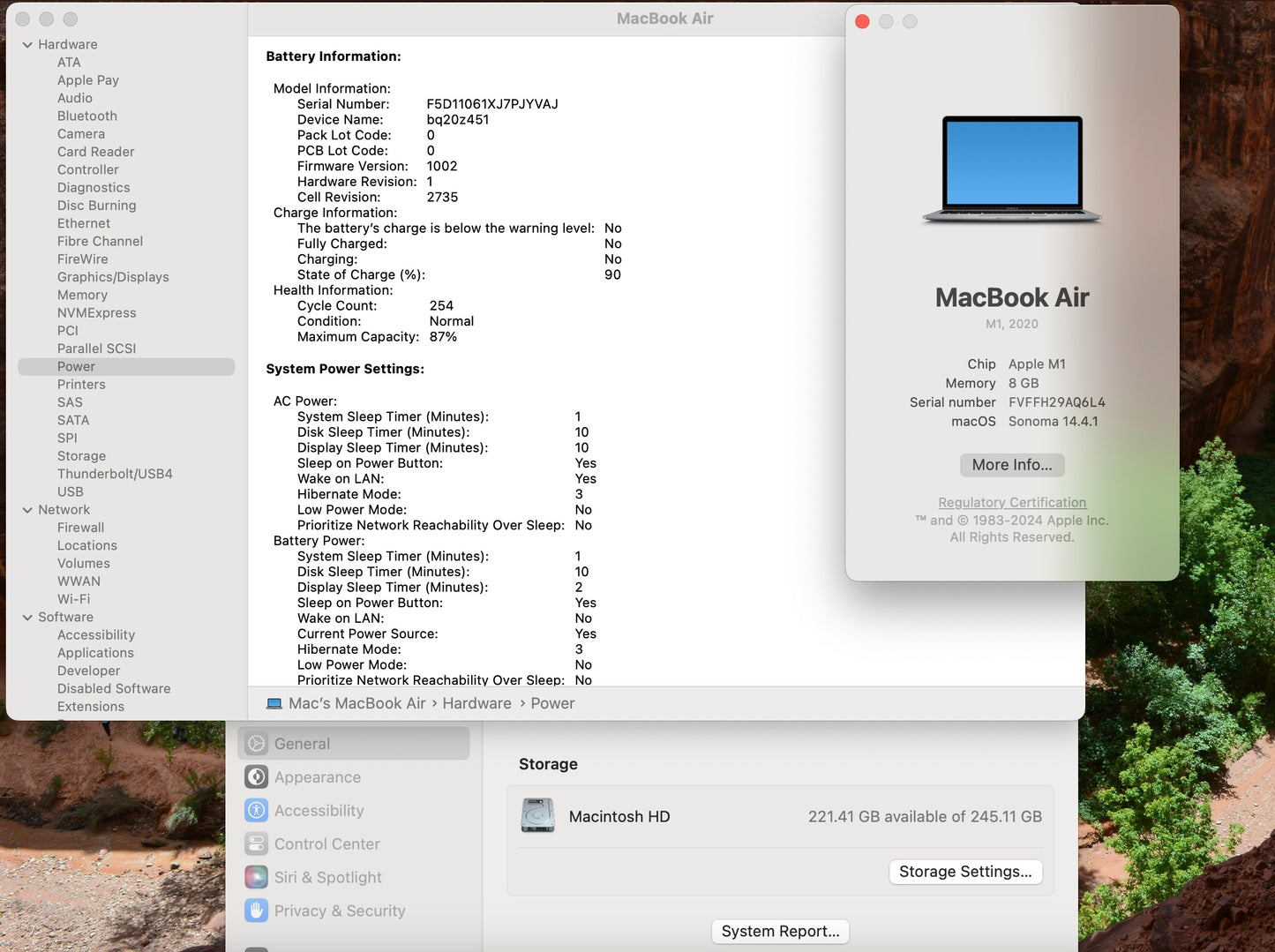
Task: Open Control Center settings via its icon
Action: coord(257,844)
